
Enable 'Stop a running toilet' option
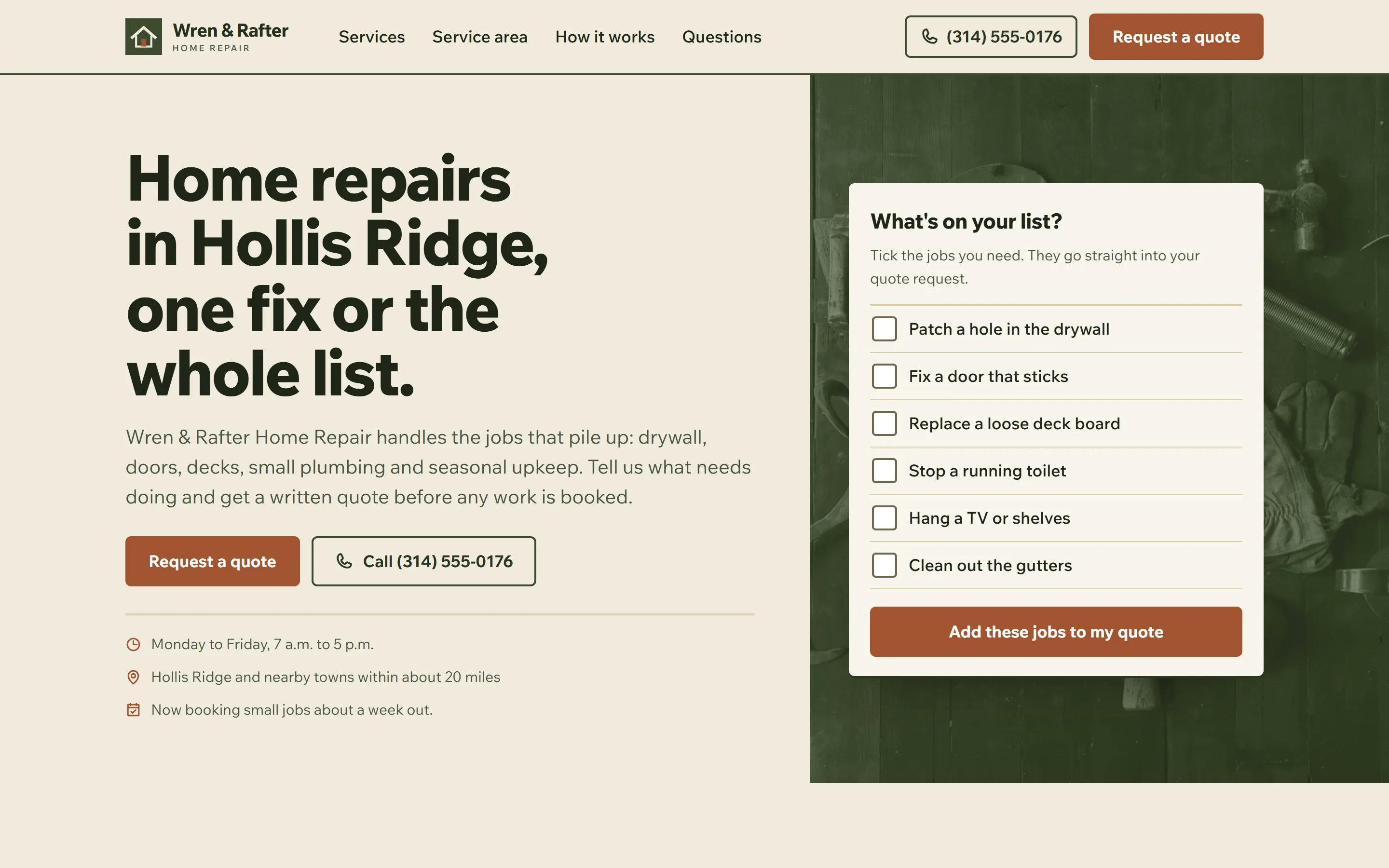pyautogui.click(x=884, y=471)
